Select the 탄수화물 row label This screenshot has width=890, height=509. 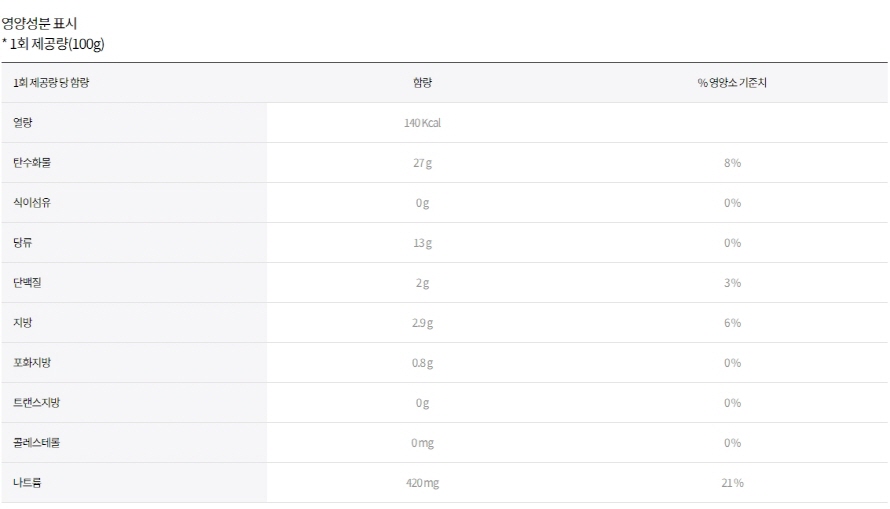tap(32, 163)
